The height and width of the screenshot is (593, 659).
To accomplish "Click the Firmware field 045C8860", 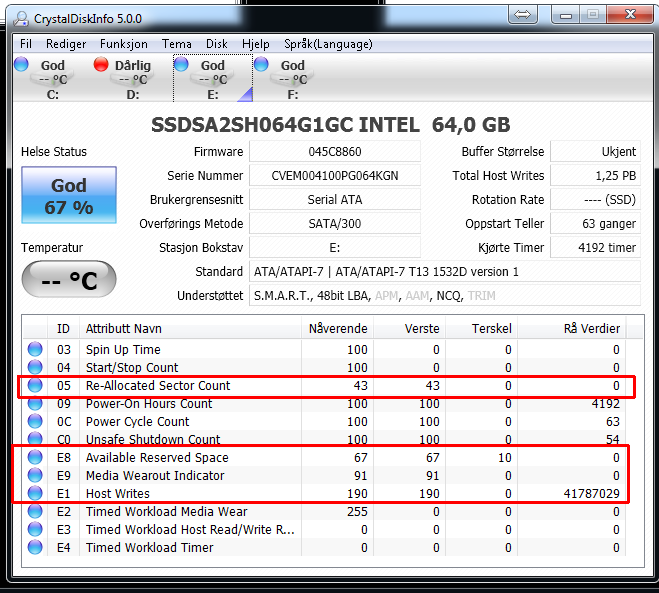I will coord(335,151).
